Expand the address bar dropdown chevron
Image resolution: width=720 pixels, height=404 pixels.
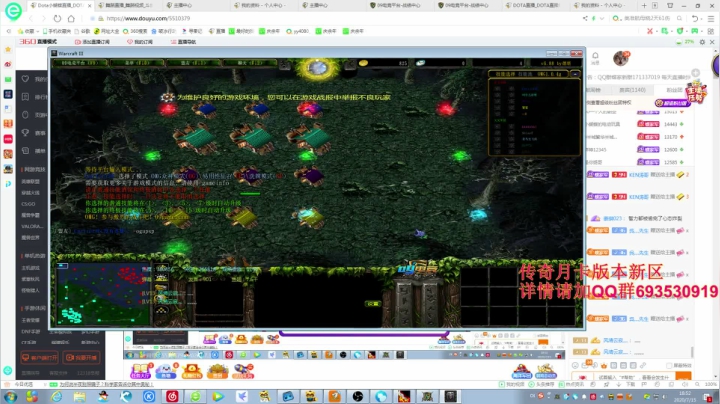pos(602,18)
